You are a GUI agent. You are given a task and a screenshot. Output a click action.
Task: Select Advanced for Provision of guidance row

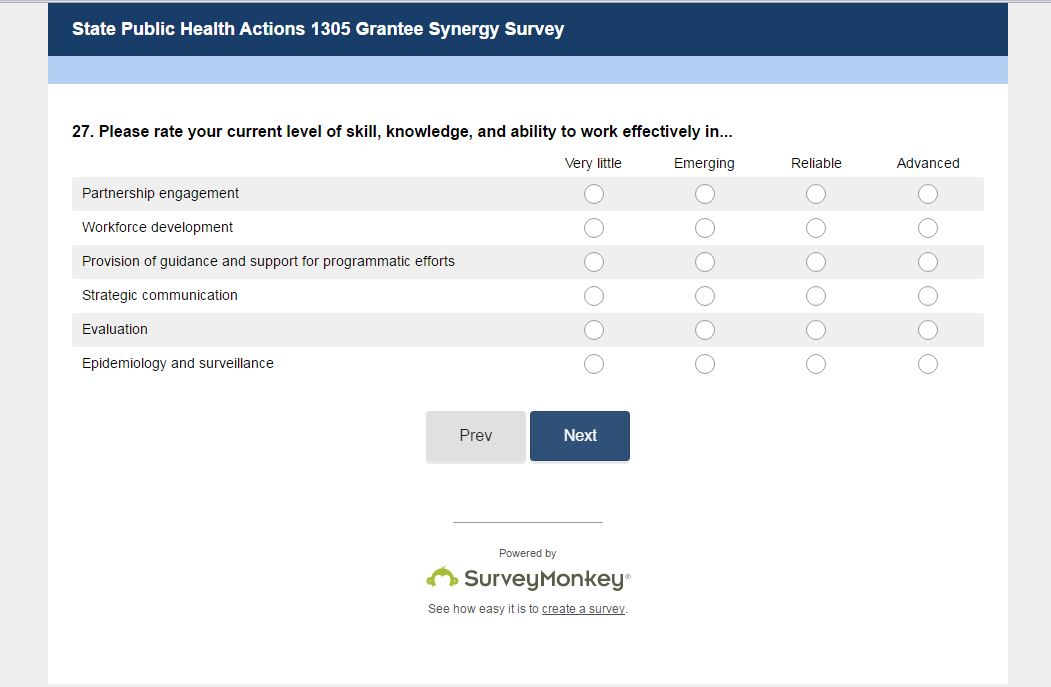point(928,262)
